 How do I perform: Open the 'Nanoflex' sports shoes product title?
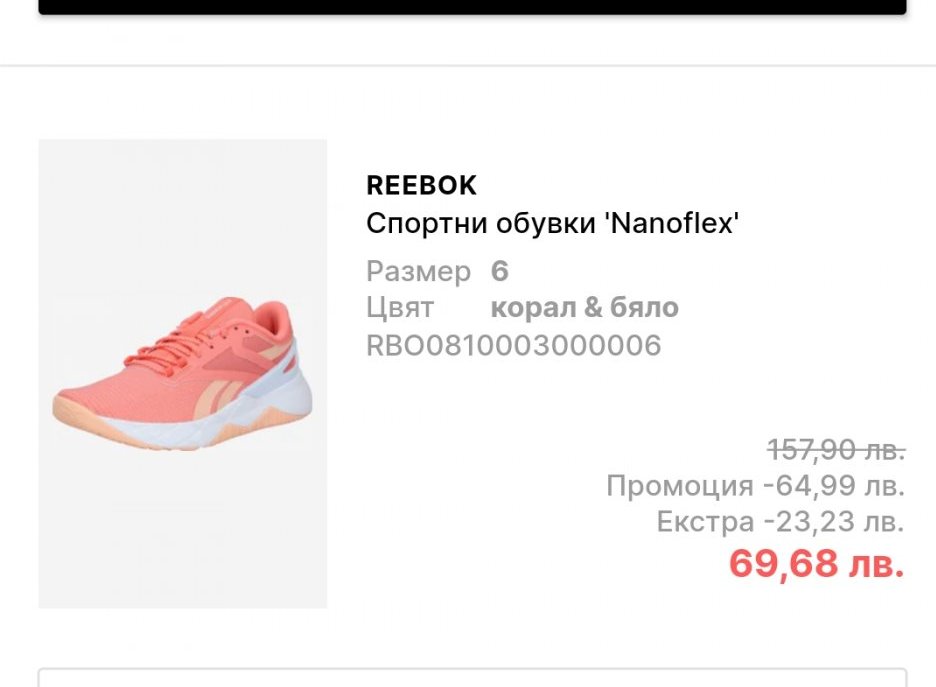[x=551, y=223]
